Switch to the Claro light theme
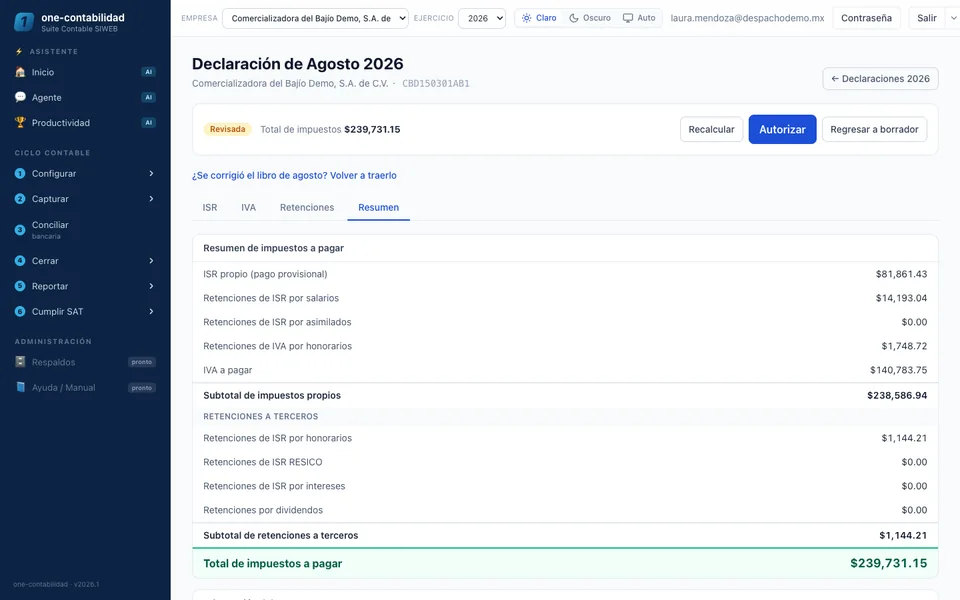 click(539, 18)
